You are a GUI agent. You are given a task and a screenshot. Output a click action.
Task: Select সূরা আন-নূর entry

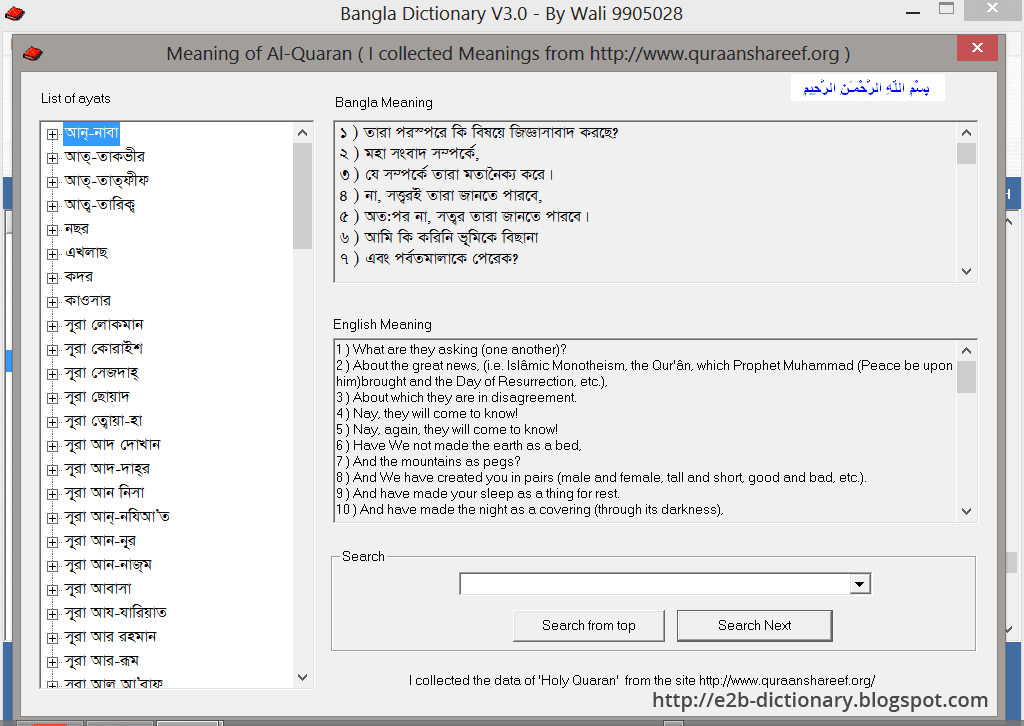100,541
